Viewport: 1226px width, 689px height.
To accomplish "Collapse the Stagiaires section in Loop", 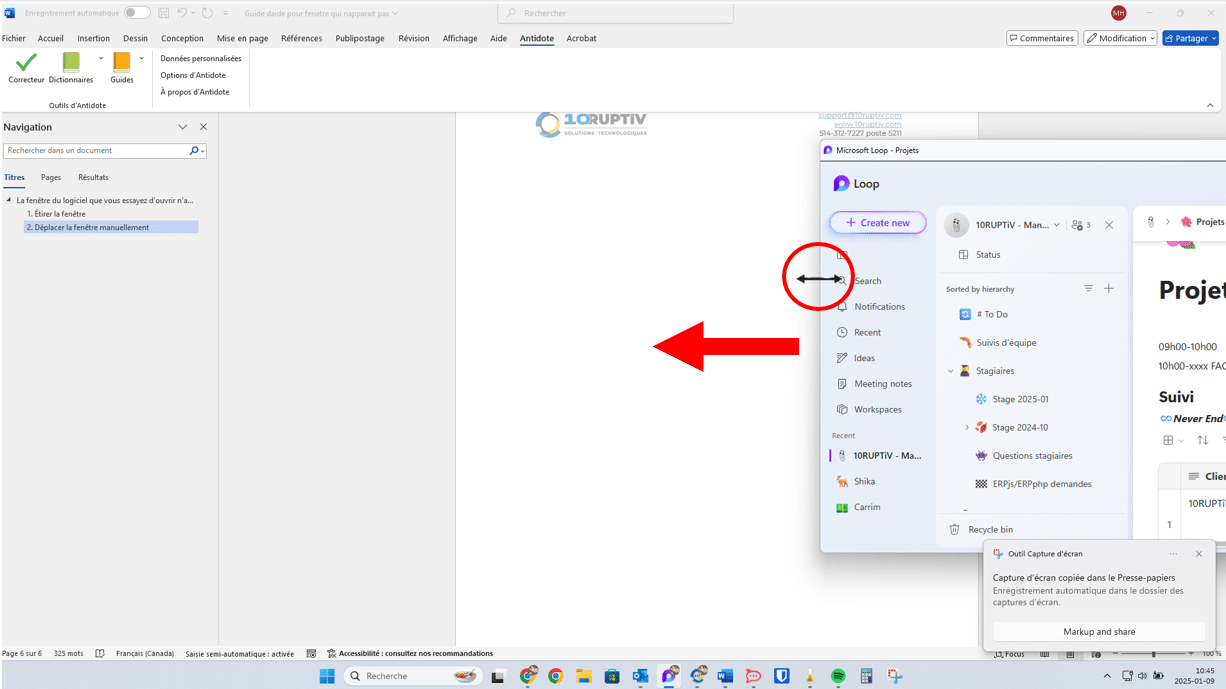I will (951, 371).
